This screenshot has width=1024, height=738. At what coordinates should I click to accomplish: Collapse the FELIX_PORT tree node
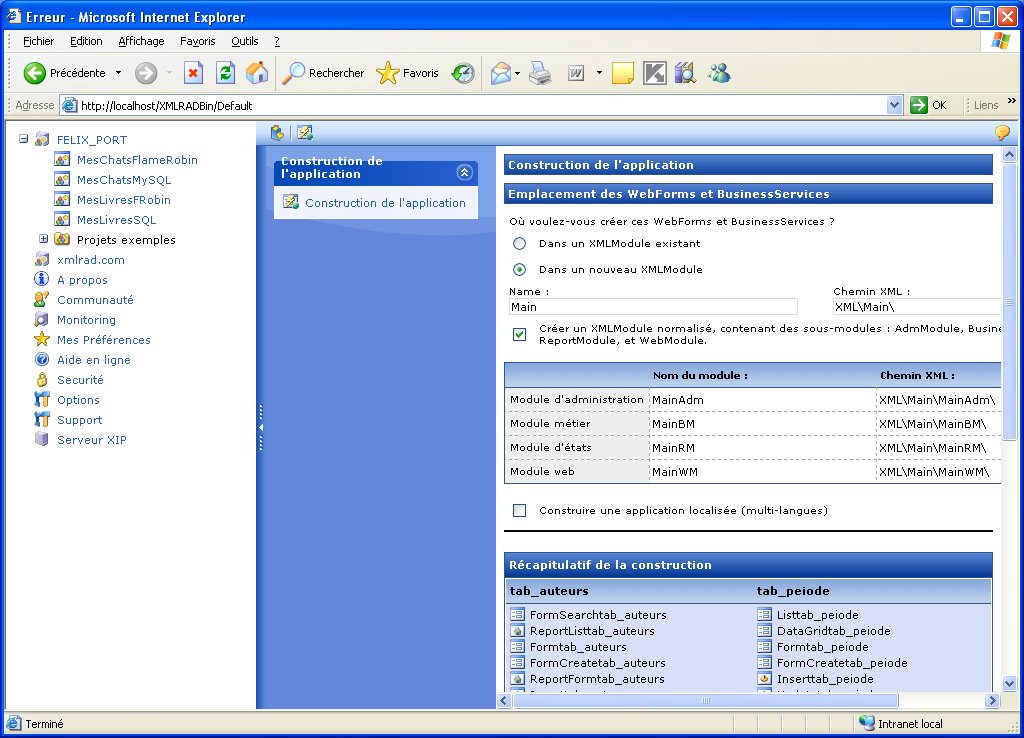pyautogui.click(x=24, y=140)
